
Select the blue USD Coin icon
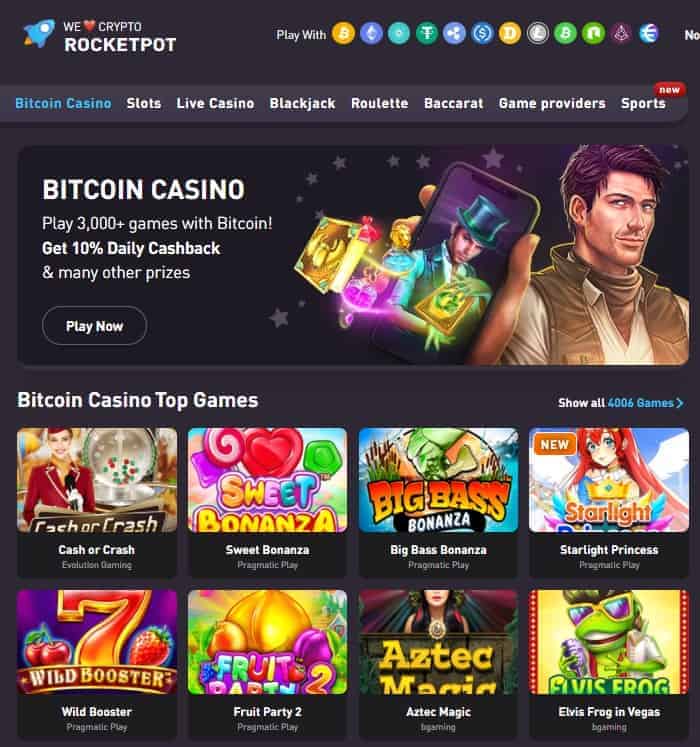tap(482, 33)
